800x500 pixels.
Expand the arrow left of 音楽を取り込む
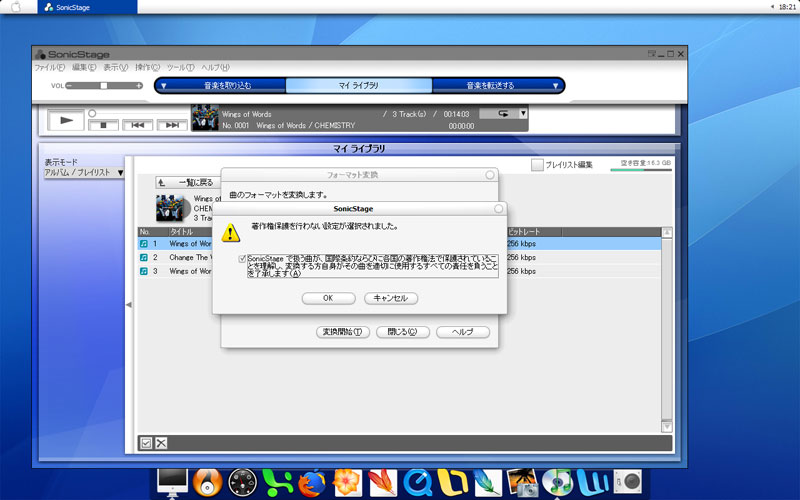point(163,86)
